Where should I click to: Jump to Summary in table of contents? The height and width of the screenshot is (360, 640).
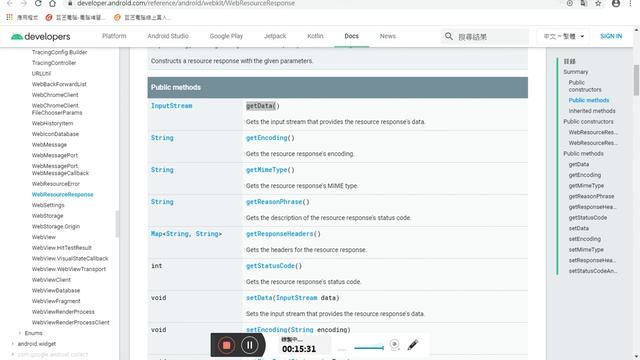coord(576,72)
